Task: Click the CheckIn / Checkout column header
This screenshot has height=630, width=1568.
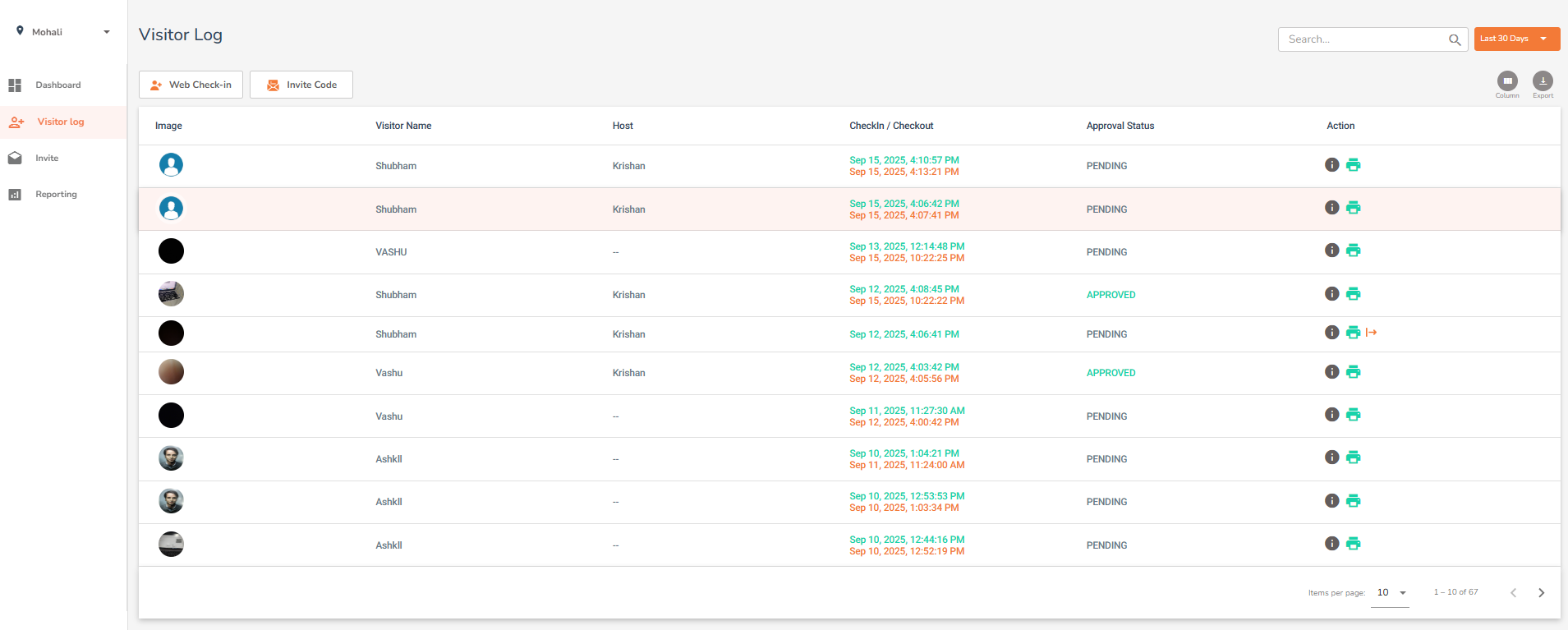Action: pyautogui.click(x=891, y=126)
